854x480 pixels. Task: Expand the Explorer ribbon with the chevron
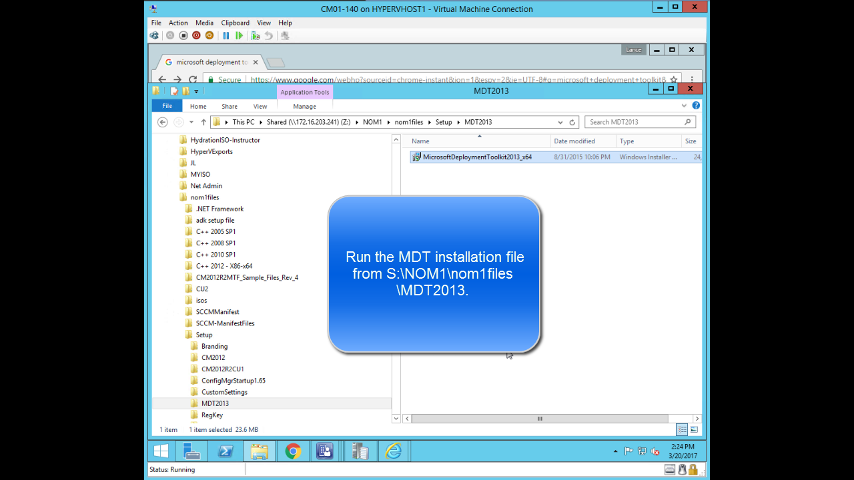pyautogui.click(x=686, y=105)
